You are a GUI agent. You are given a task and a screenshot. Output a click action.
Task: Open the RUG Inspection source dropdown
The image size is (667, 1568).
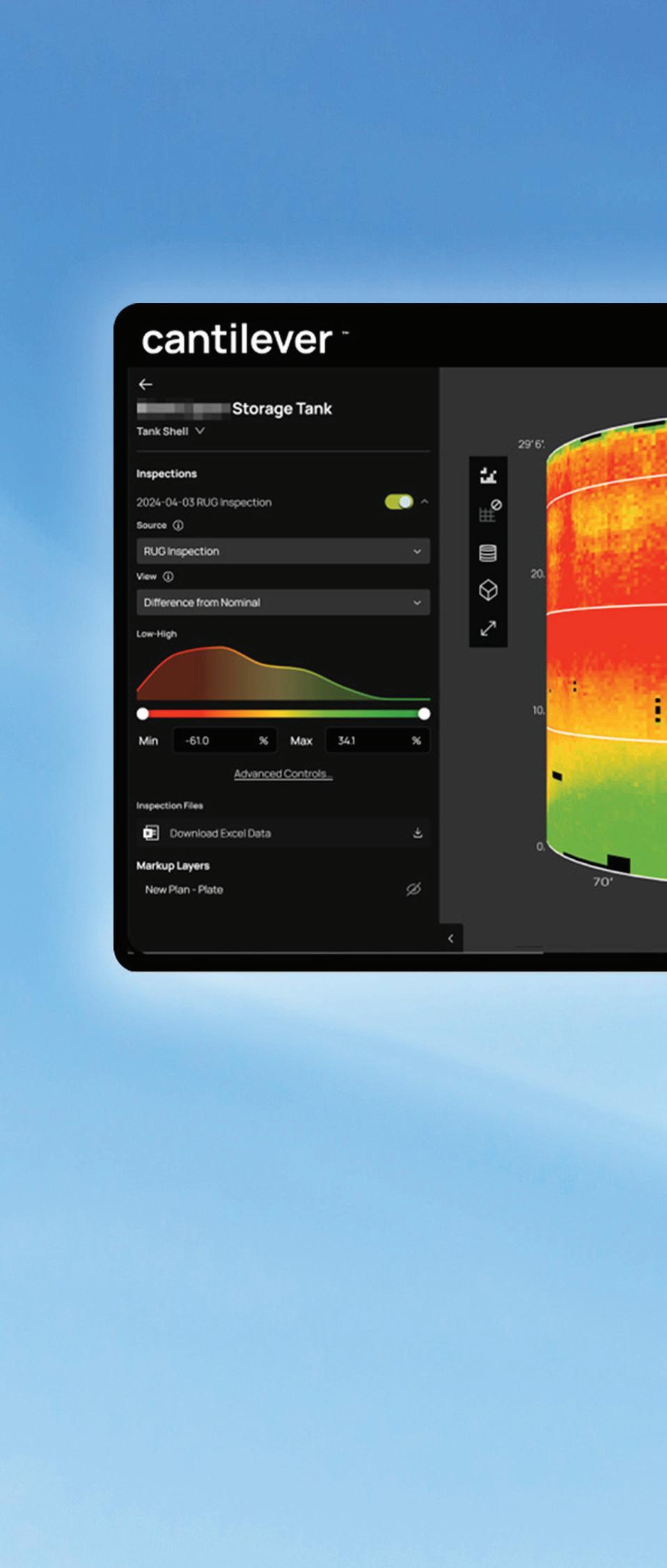click(283, 551)
